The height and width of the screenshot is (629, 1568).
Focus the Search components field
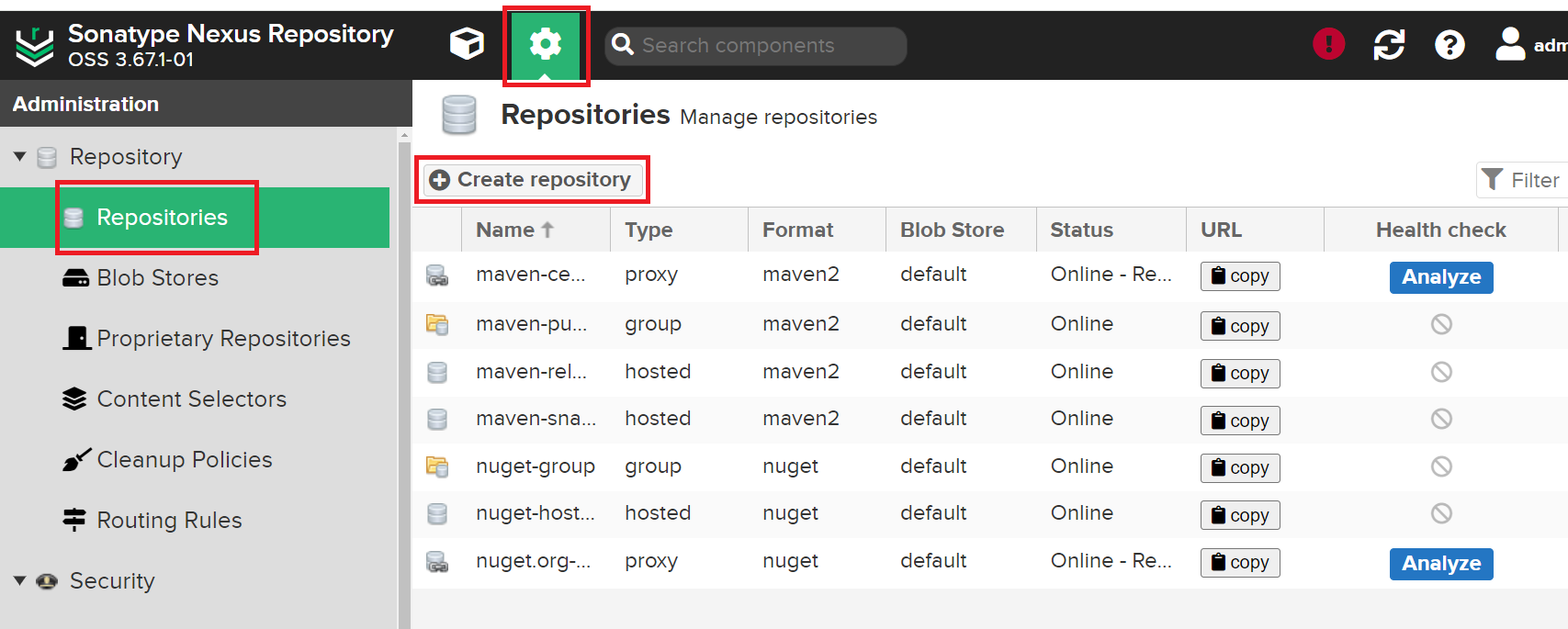click(755, 45)
